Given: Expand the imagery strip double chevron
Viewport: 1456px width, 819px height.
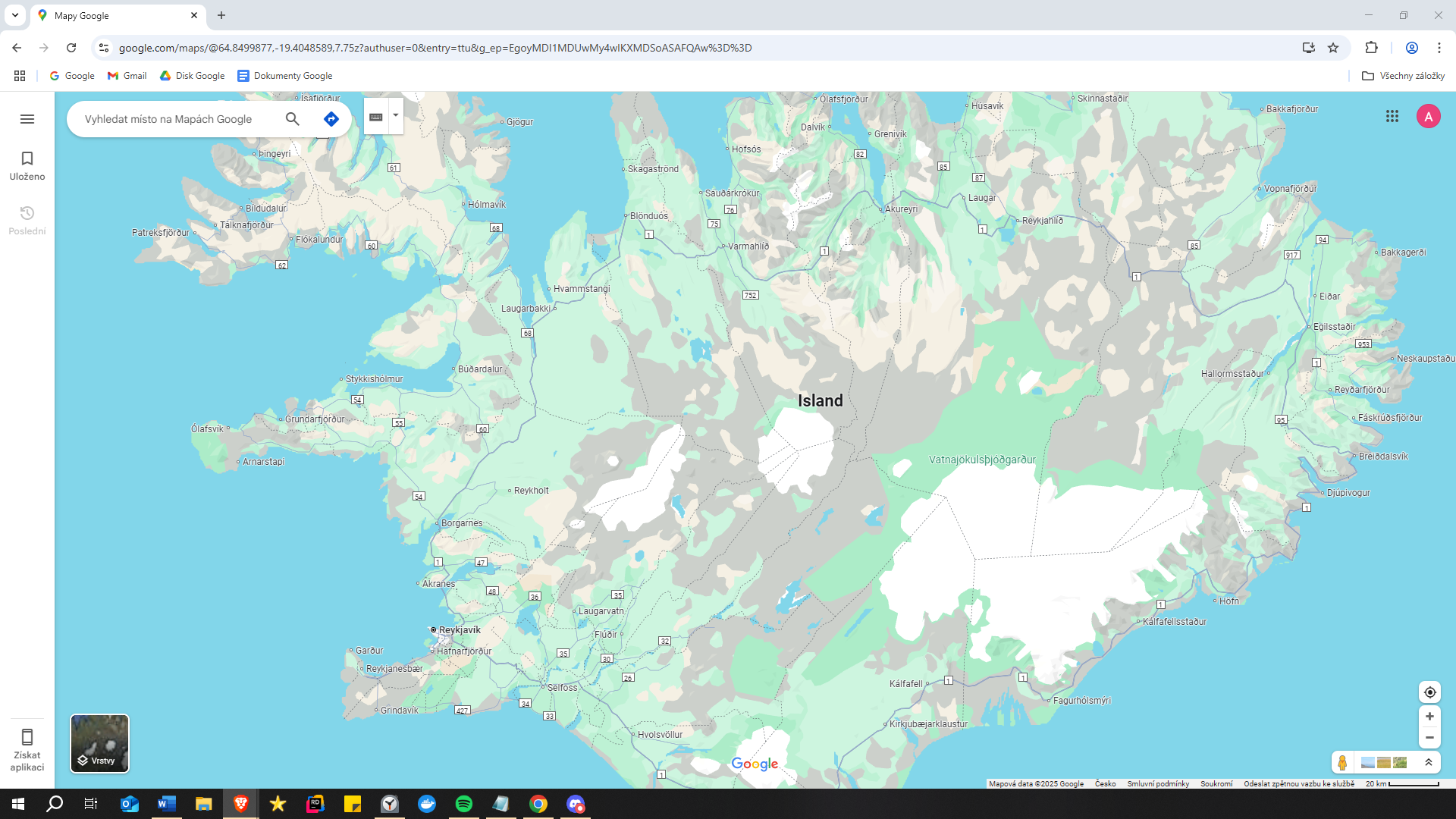Looking at the screenshot, I should [1429, 762].
